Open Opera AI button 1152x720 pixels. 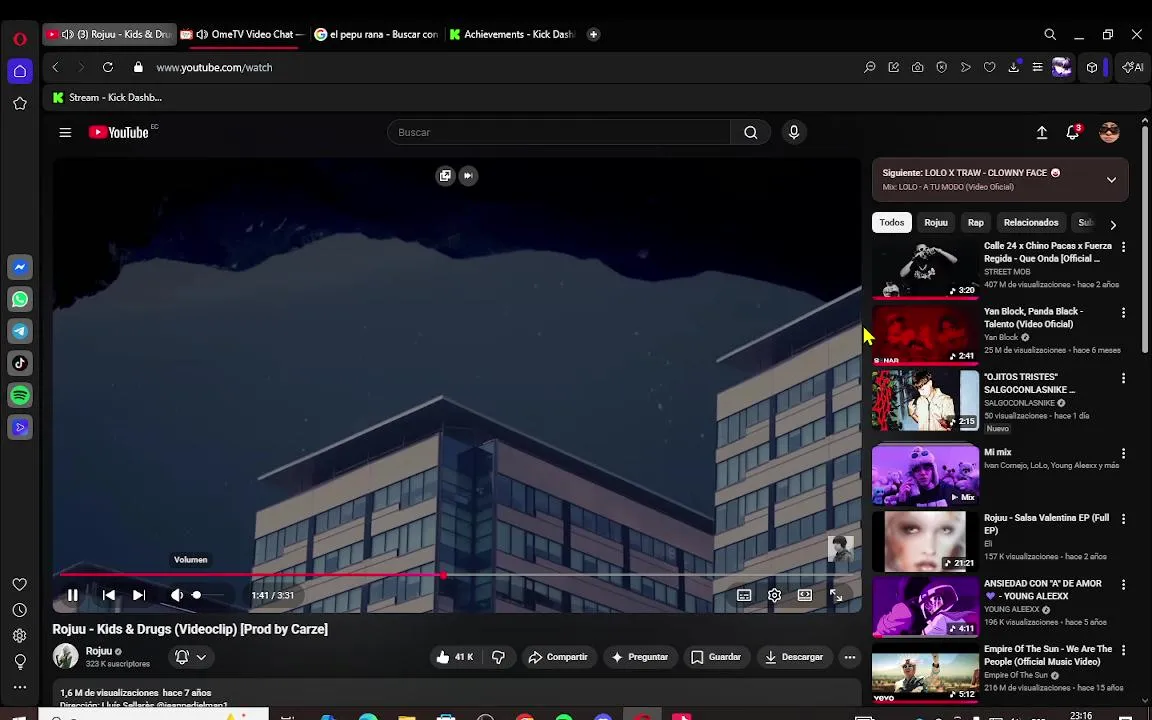[1133, 67]
